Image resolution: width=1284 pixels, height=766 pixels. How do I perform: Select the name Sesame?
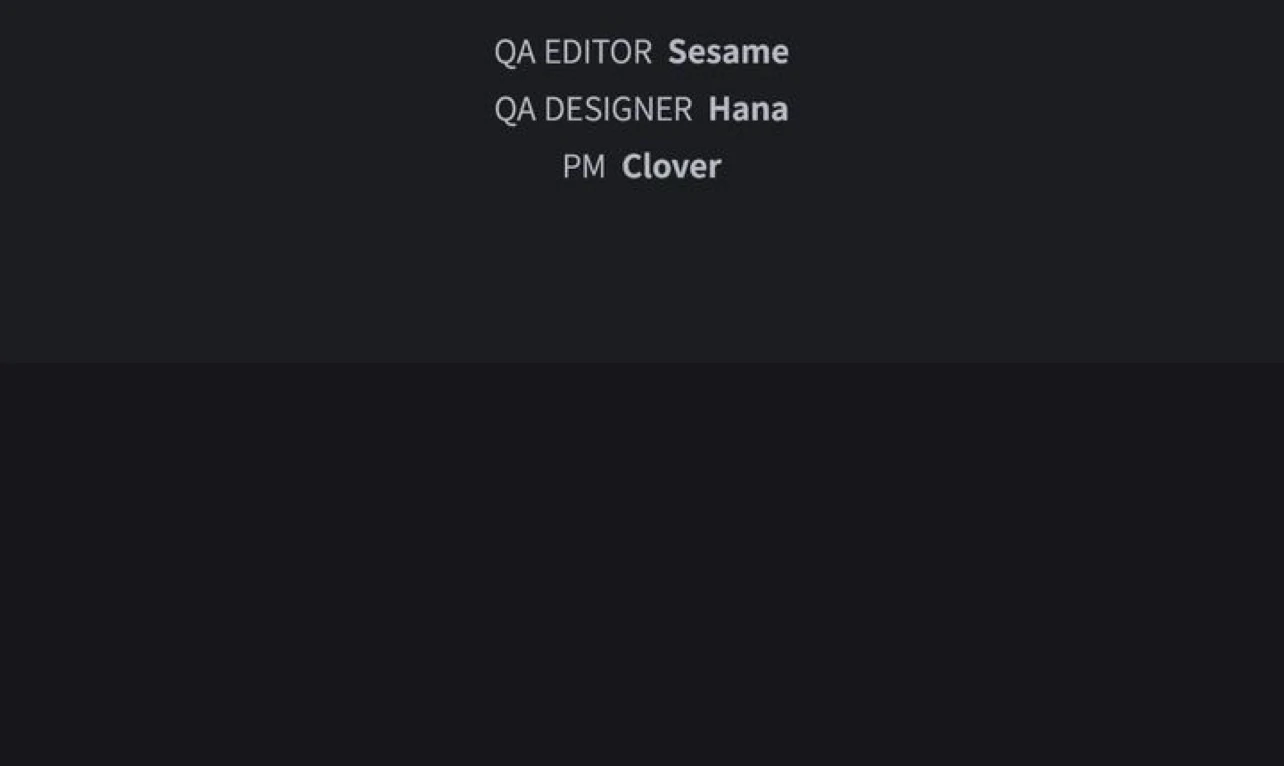coord(728,52)
